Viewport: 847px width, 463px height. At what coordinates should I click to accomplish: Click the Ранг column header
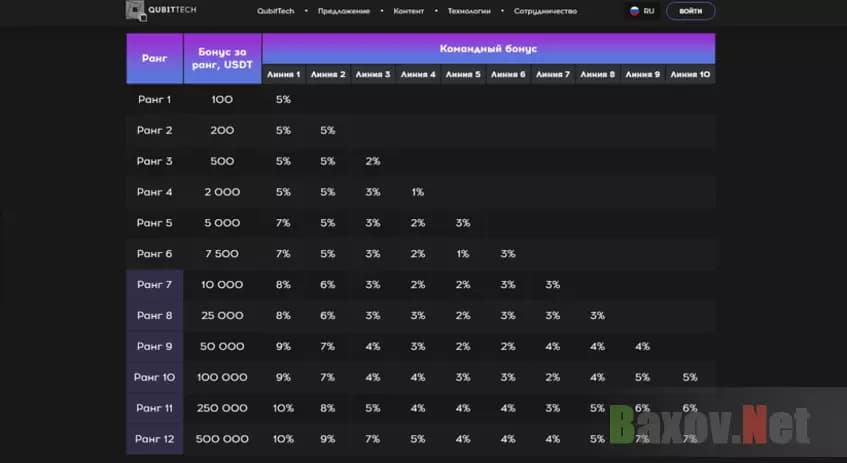[x=154, y=58]
